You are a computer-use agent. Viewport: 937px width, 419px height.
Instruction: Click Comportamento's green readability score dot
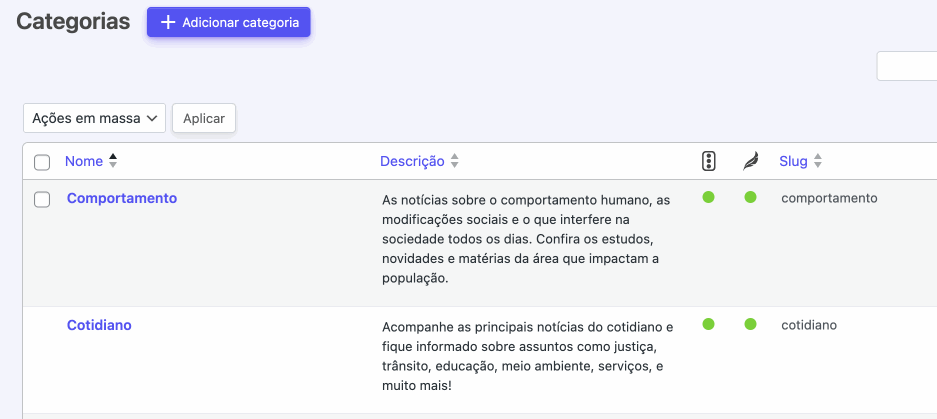pyautogui.click(x=750, y=197)
